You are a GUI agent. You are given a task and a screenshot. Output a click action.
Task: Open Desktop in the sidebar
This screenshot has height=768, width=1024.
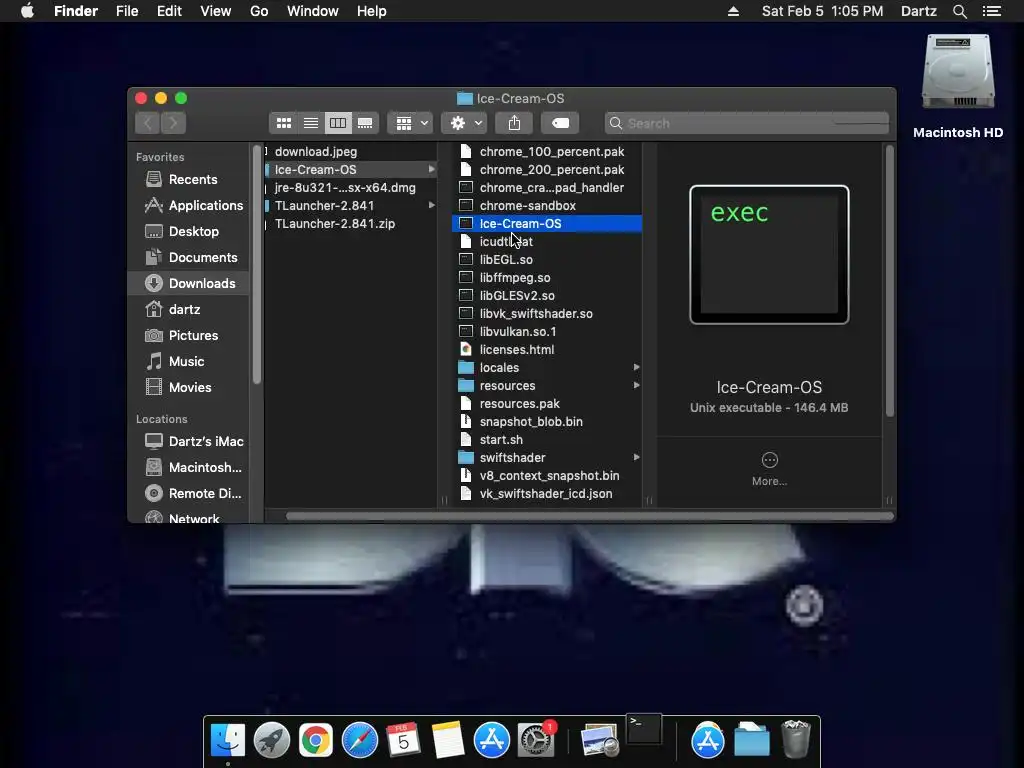coord(189,231)
